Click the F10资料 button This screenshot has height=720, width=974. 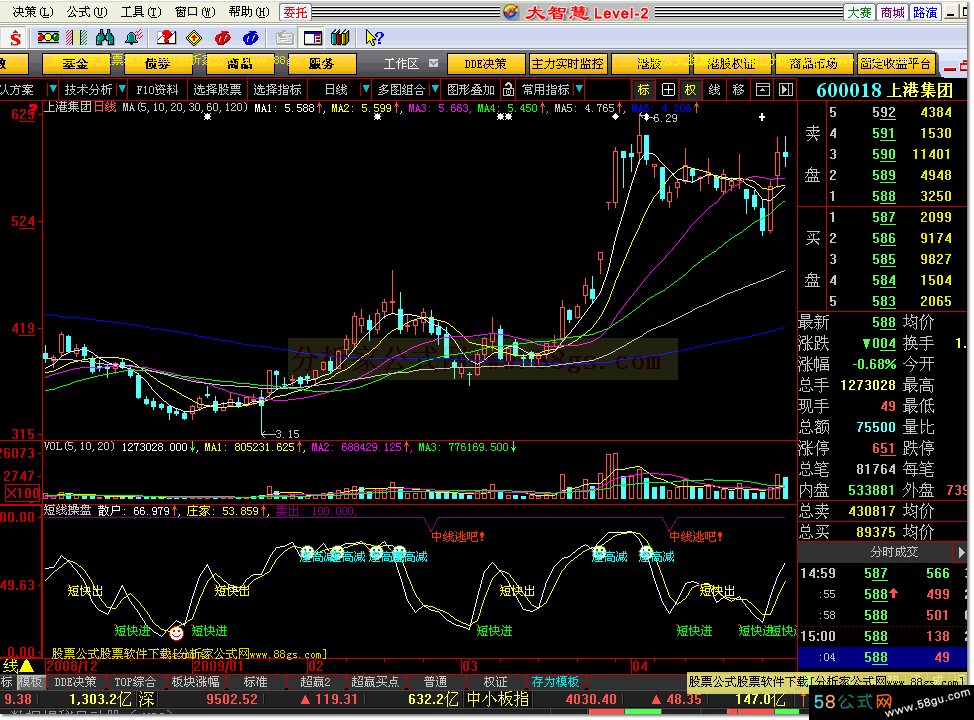click(157, 89)
